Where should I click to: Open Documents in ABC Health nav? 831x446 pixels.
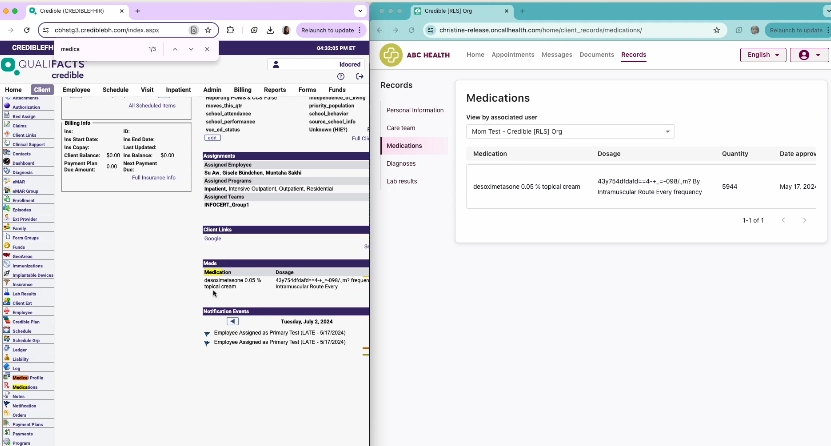click(596, 55)
